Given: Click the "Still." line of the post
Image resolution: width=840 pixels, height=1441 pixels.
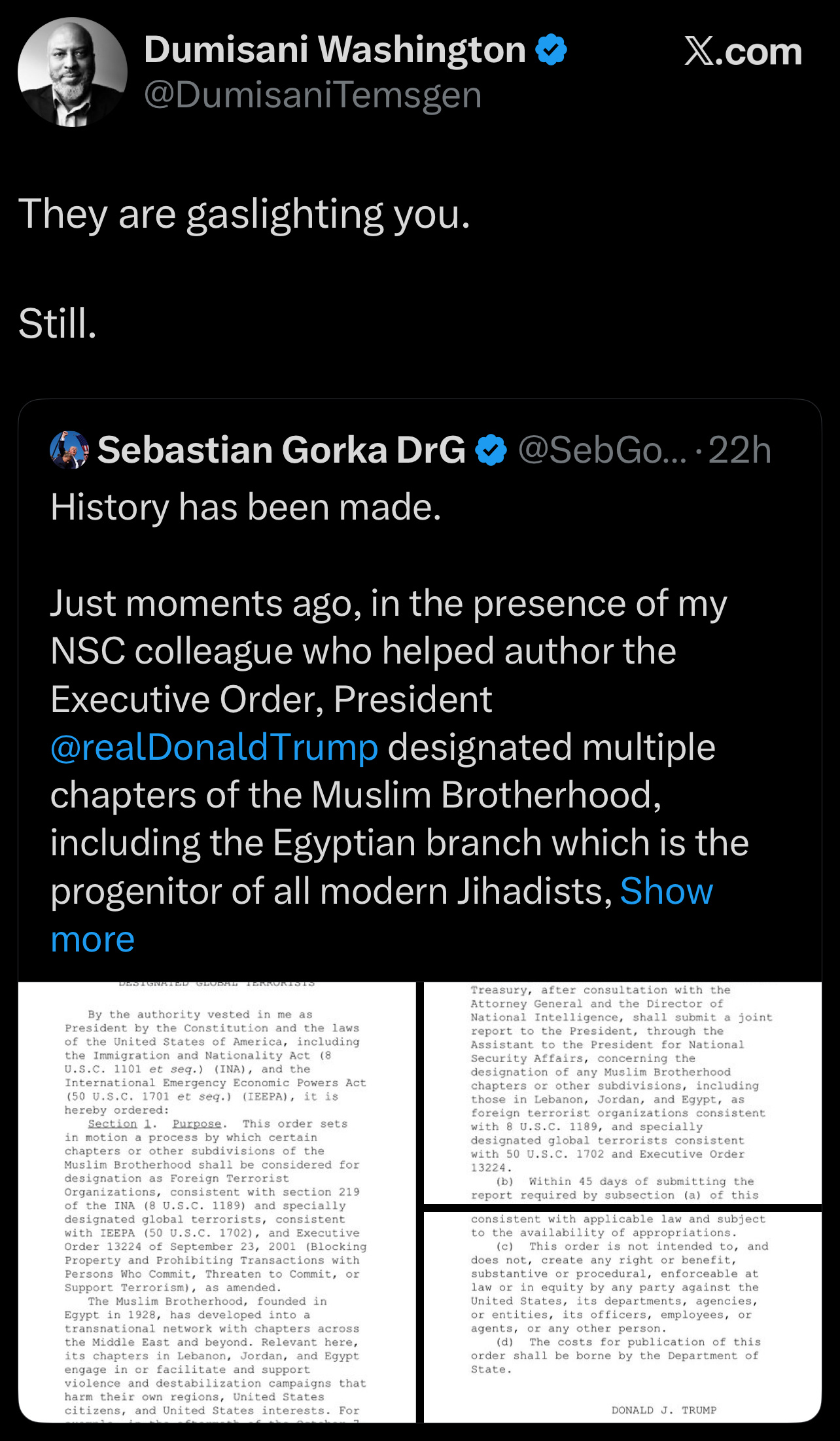Looking at the screenshot, I should (58, 323).
